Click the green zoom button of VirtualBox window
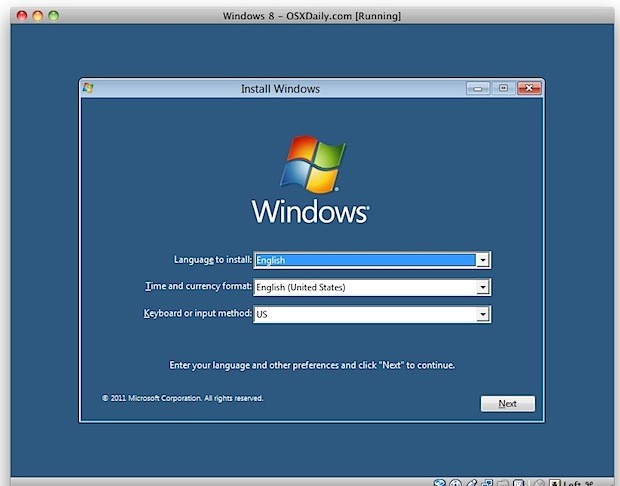The height and width of the screenshot is (486, 620). [54, 16]
